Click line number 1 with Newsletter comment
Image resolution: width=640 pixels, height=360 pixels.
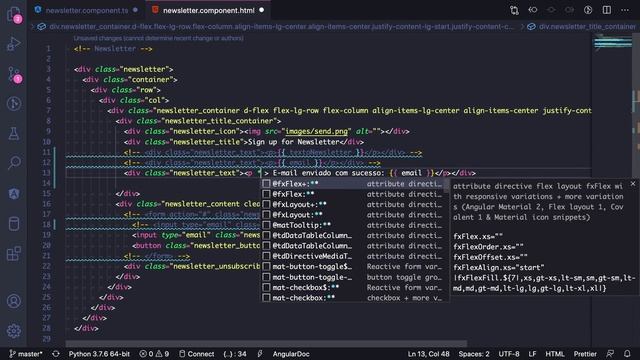tap(48, 49)
